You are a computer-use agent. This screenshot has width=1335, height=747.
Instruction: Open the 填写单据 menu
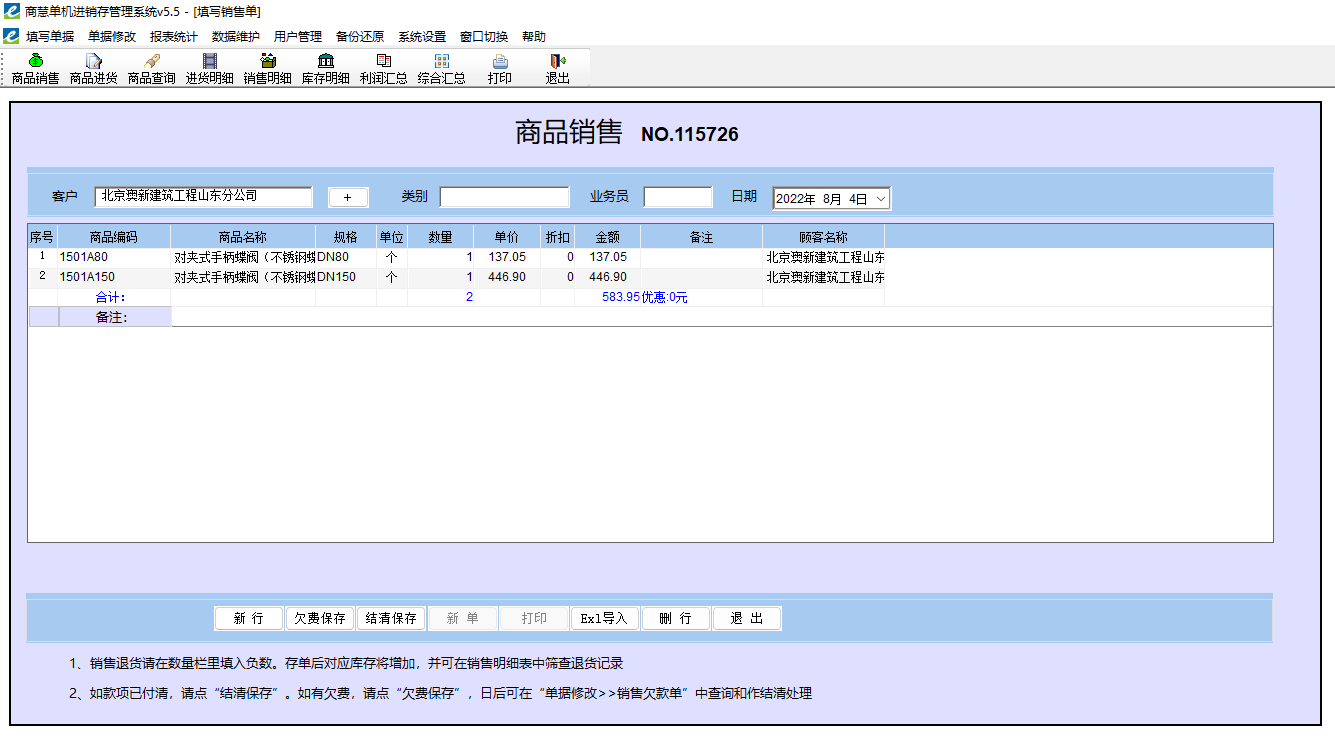50,36
